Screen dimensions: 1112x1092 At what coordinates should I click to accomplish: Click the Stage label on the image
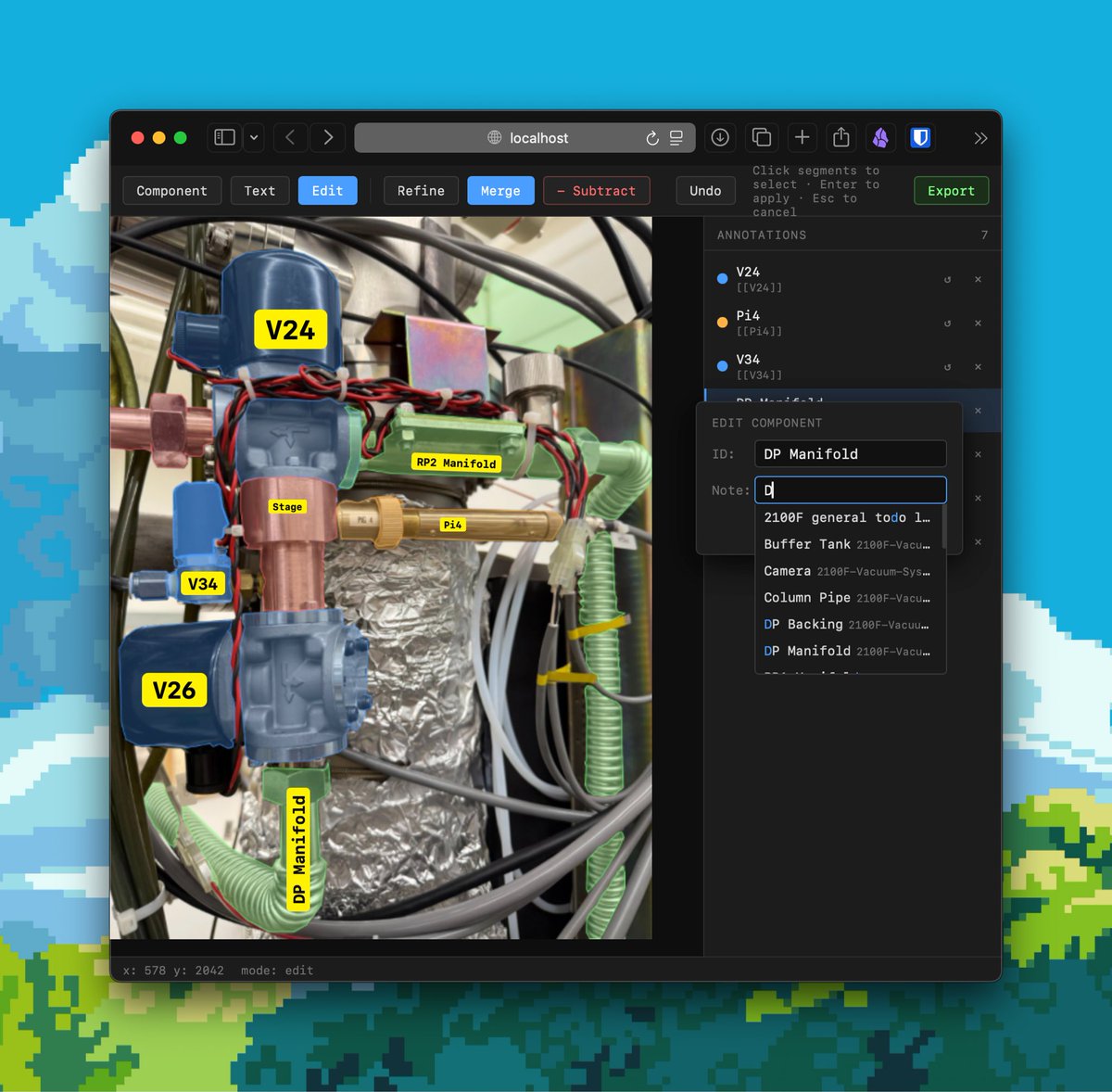coord(287,507)
